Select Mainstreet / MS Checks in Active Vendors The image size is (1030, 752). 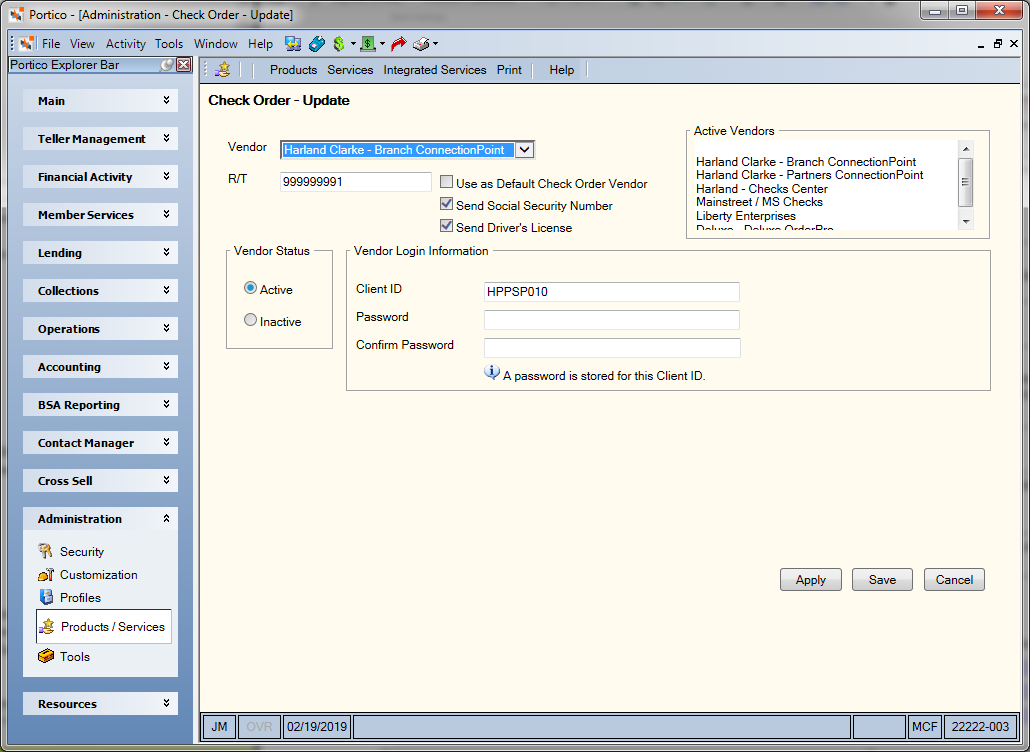click(759, 202)
